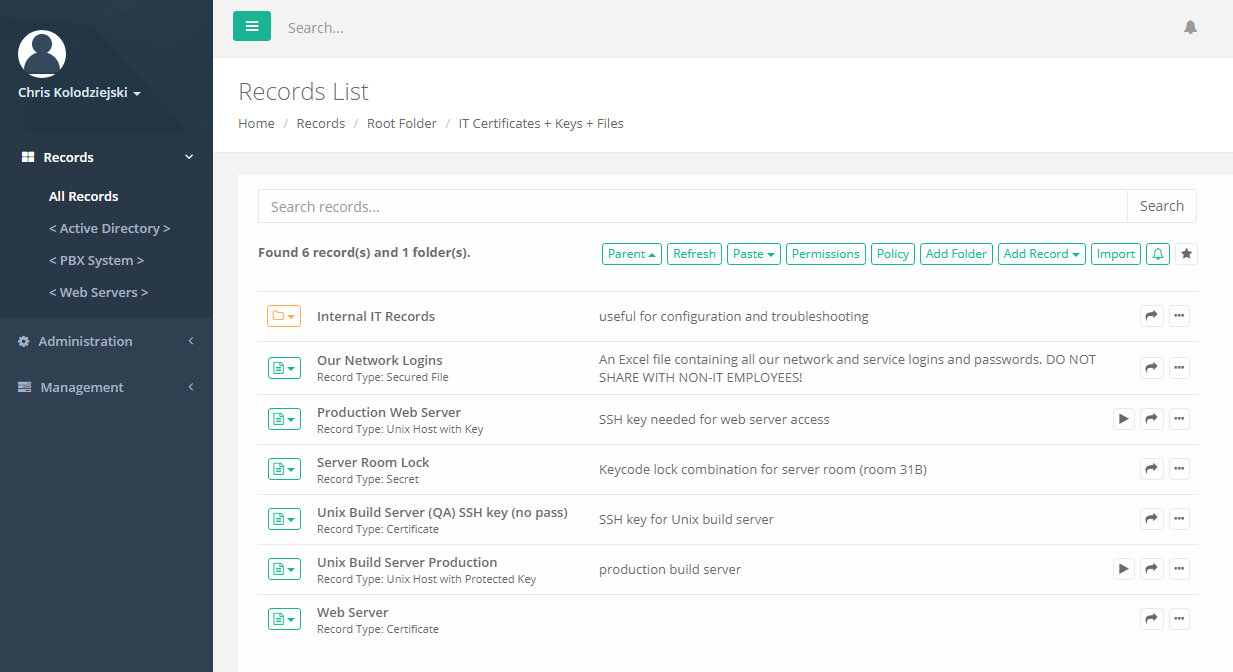Click the Search records input field
Viewport: 1233px width, 672px height.
tap(692, 206)
